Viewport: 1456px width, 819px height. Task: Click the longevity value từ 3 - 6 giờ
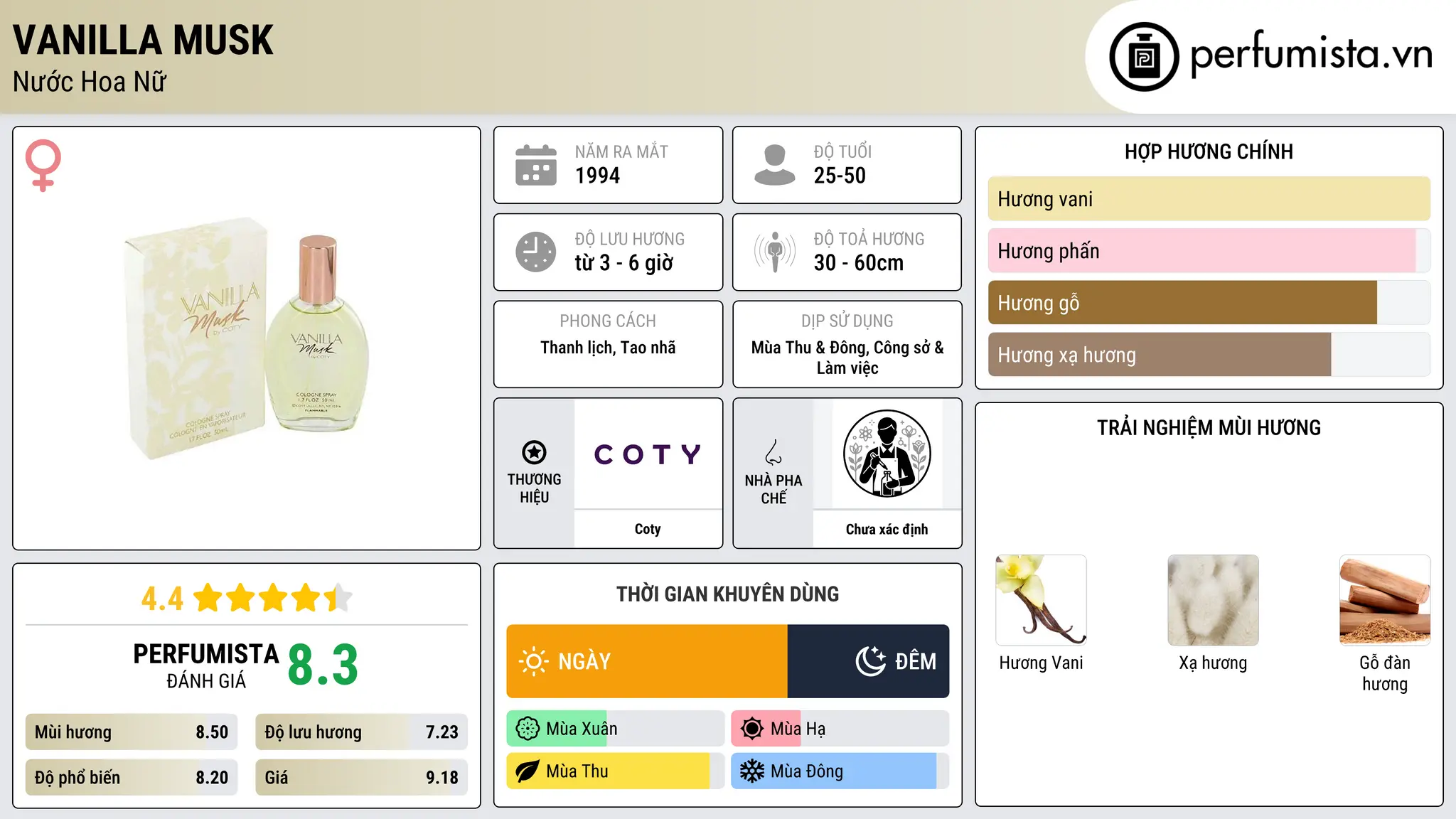click(623, 263)
